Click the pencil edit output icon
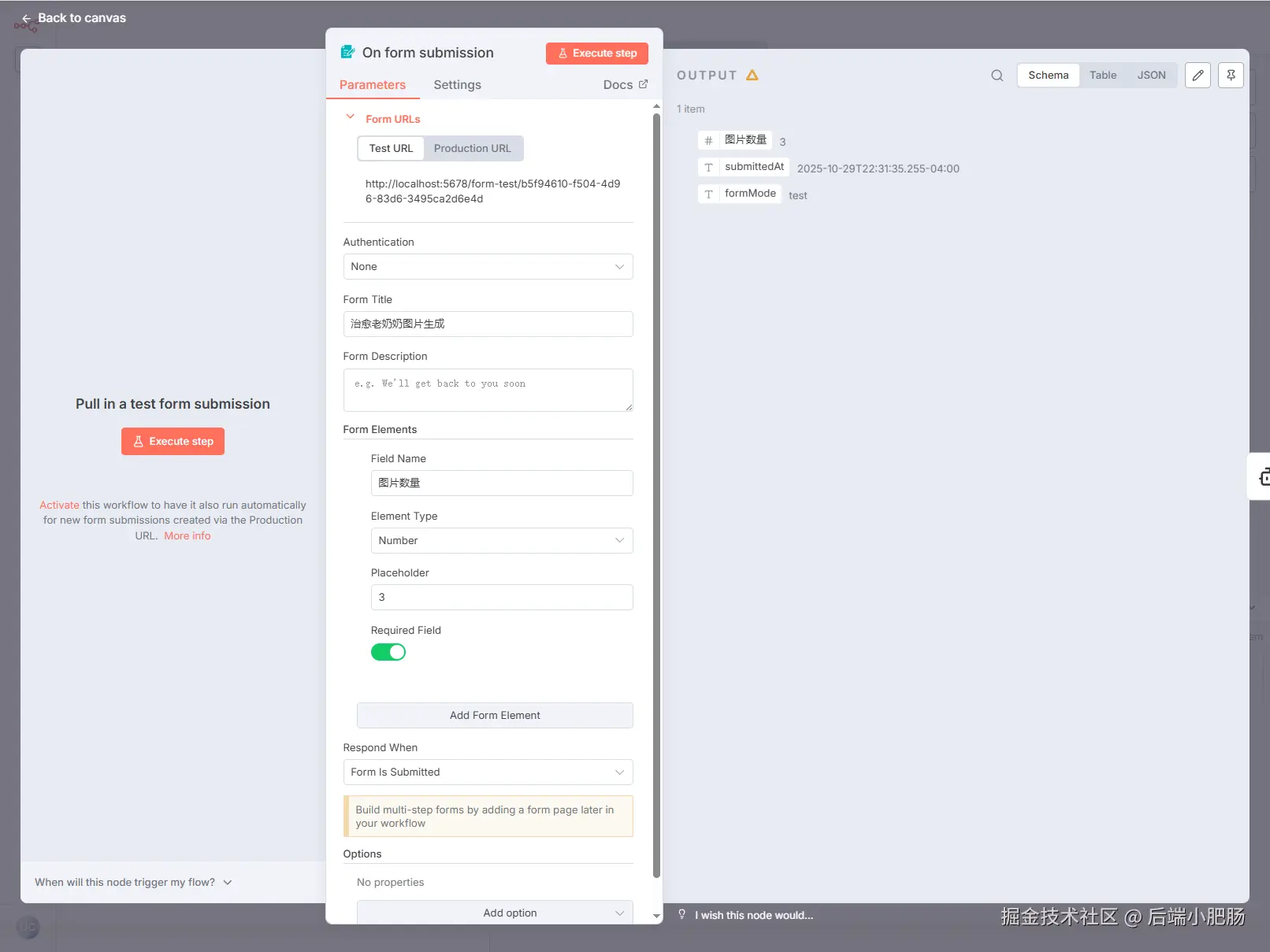The image size is (1270, 952). point(1198,76)
